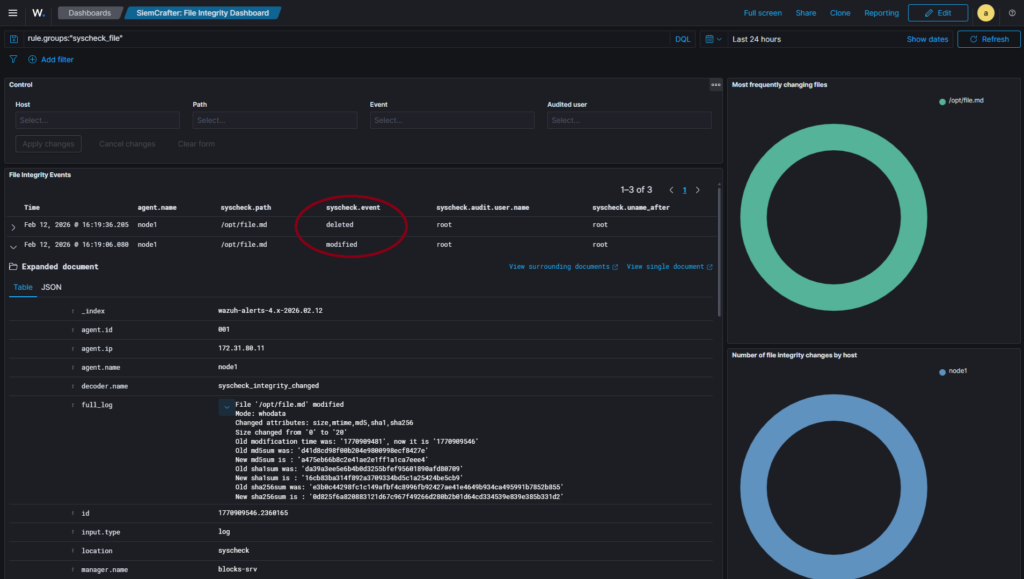Click the Wazuh logo icon
The width and height of the screenshot is (1024, 579).
tap(38, 13)
